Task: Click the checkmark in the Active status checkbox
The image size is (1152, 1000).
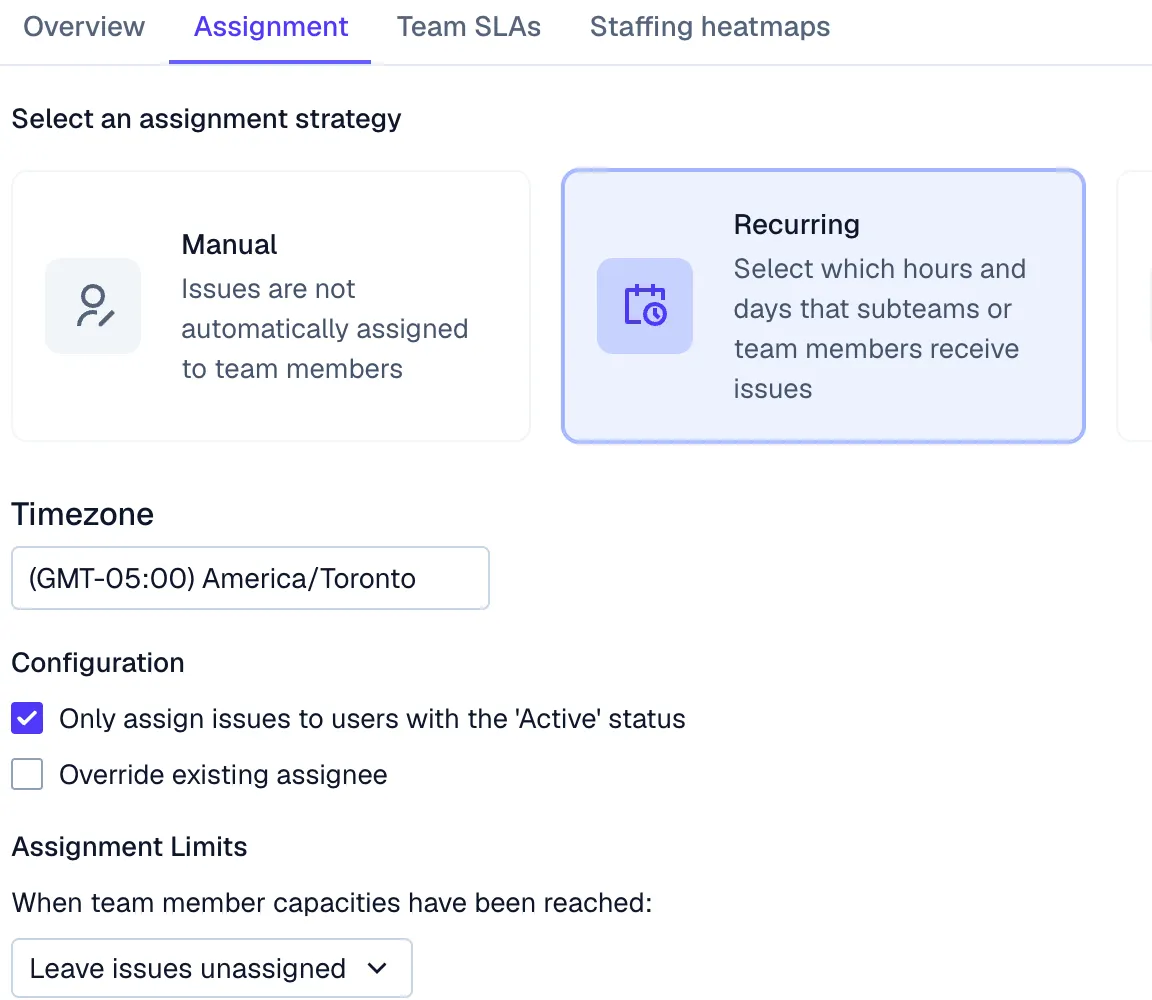Action: 27,718
